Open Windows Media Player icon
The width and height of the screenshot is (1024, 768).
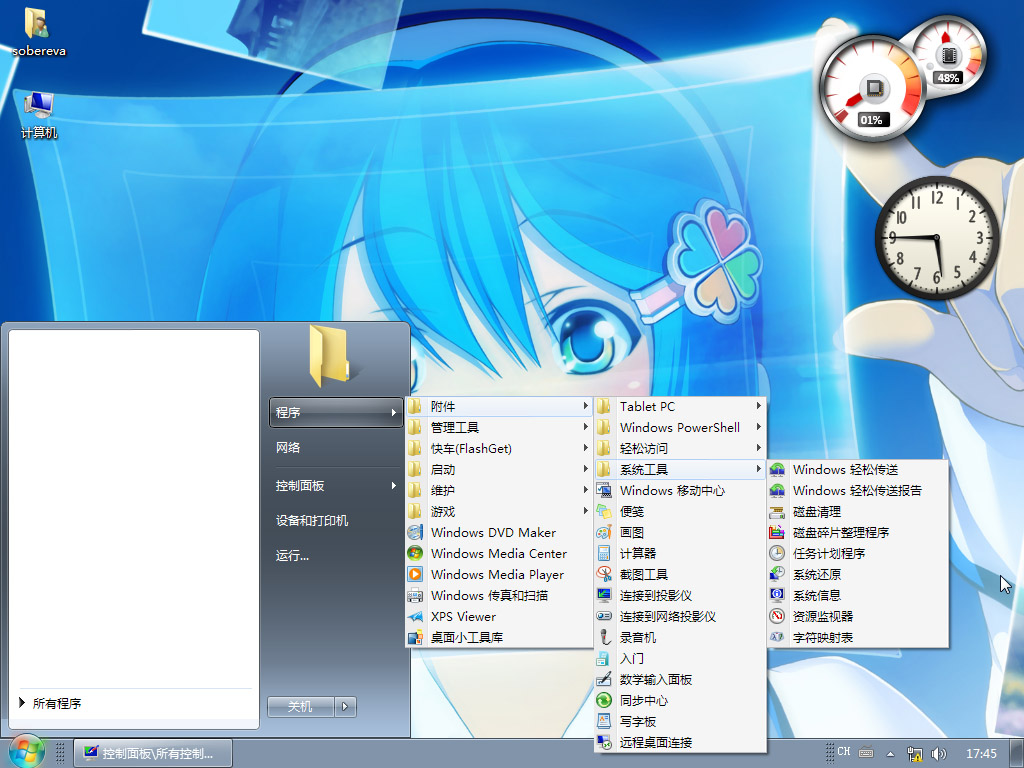coord(415,574)
